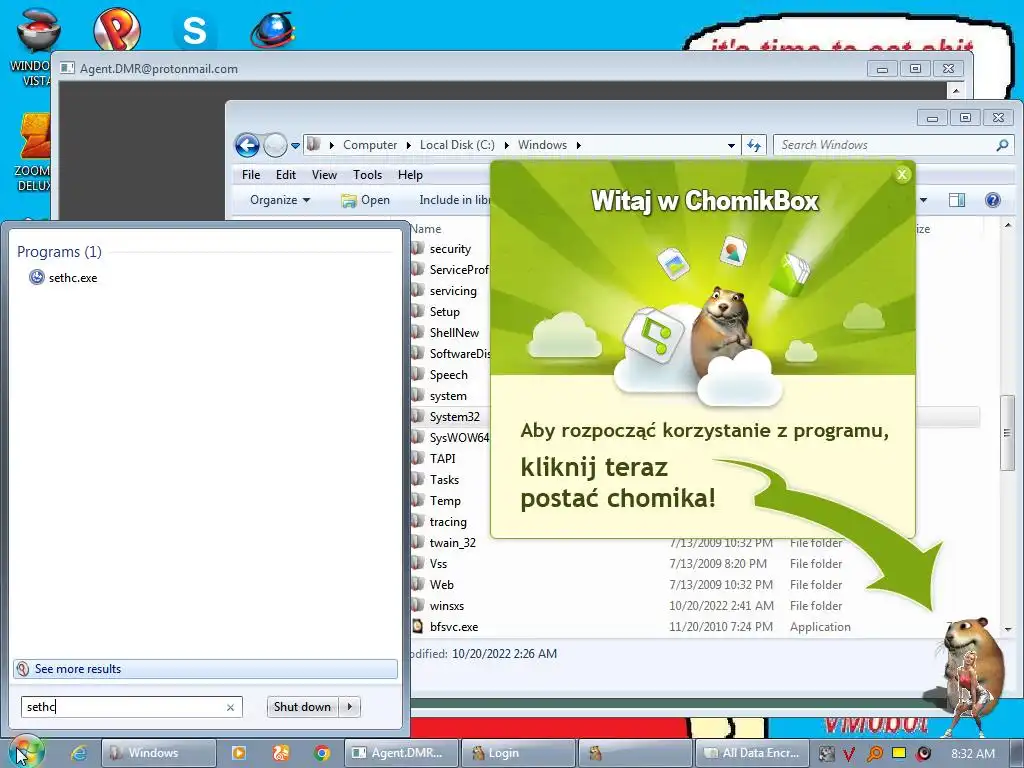1024x768 pixels.
Task: Open Windows Media Player taskbar icon
Action: point(239,753)
